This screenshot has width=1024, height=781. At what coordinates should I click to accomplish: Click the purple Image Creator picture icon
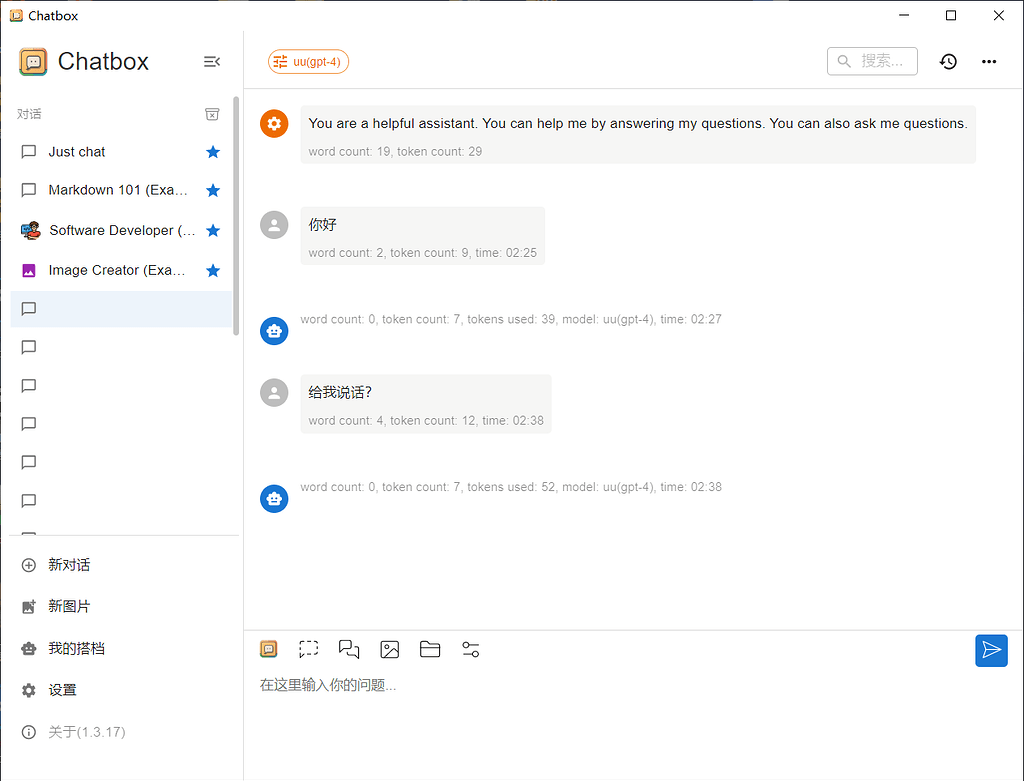coord(29,270)
